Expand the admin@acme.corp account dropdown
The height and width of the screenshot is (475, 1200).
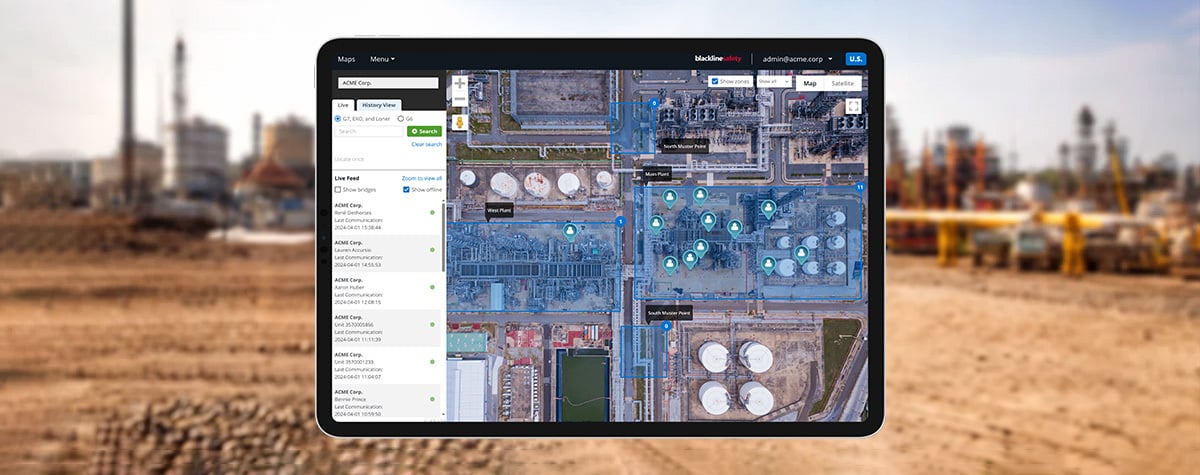pyautogui.click(x=797, y=59)
